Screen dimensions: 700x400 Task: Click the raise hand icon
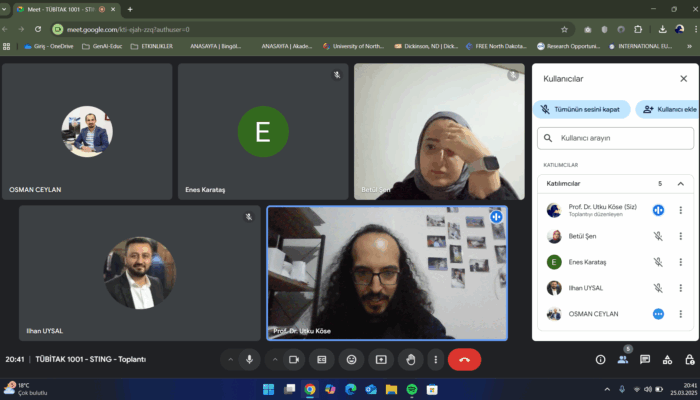pos(409,359)
